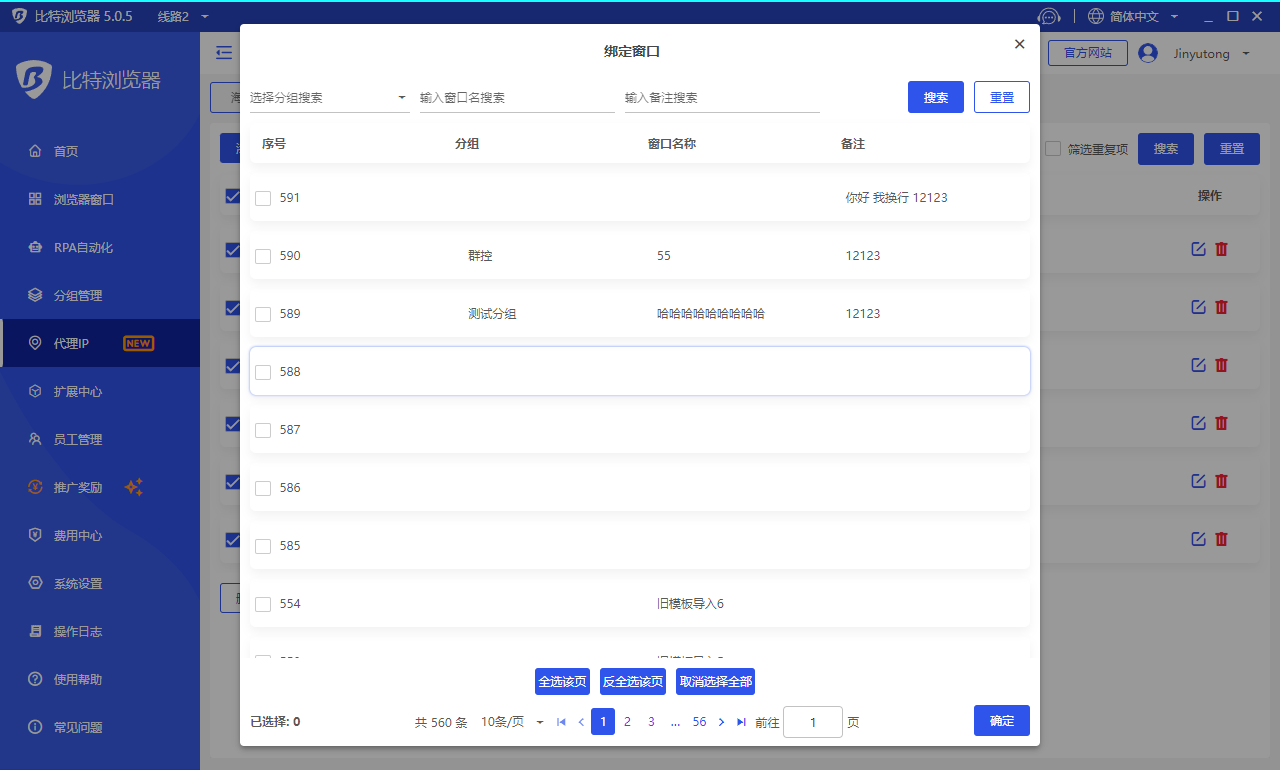Viewport: 1280px width, 770px height.
Task: Click the 全选该页 button
Action: click(562, 682)
